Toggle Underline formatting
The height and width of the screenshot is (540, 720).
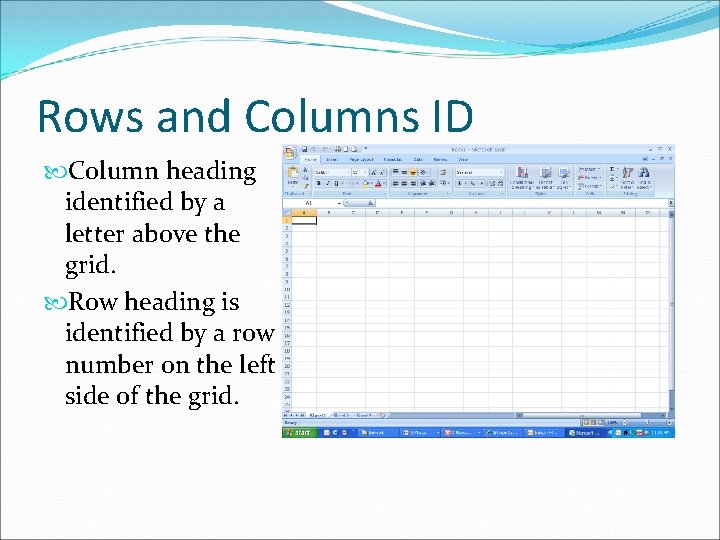337,183
